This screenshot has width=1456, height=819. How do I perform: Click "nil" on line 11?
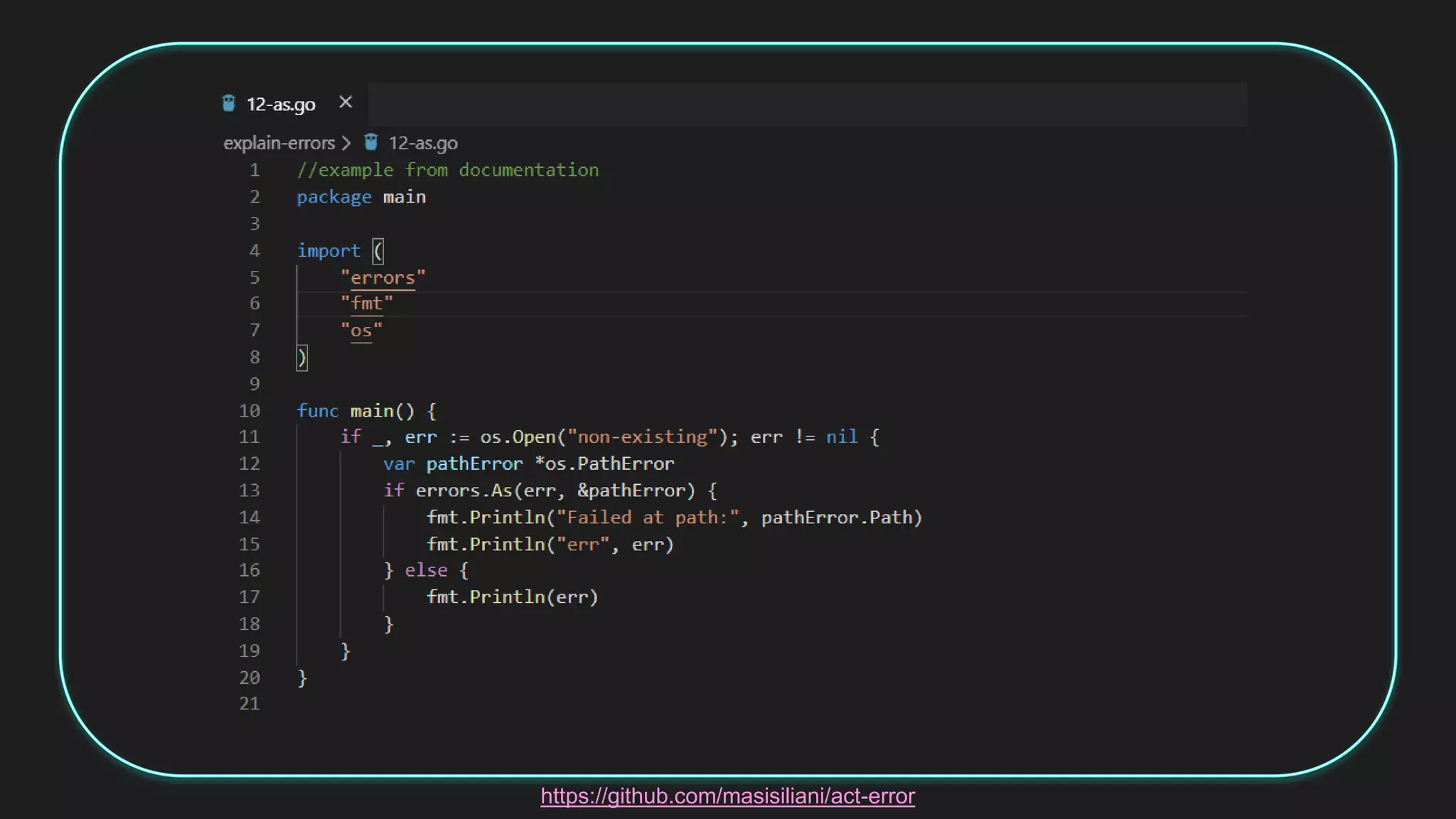point(842,437)
